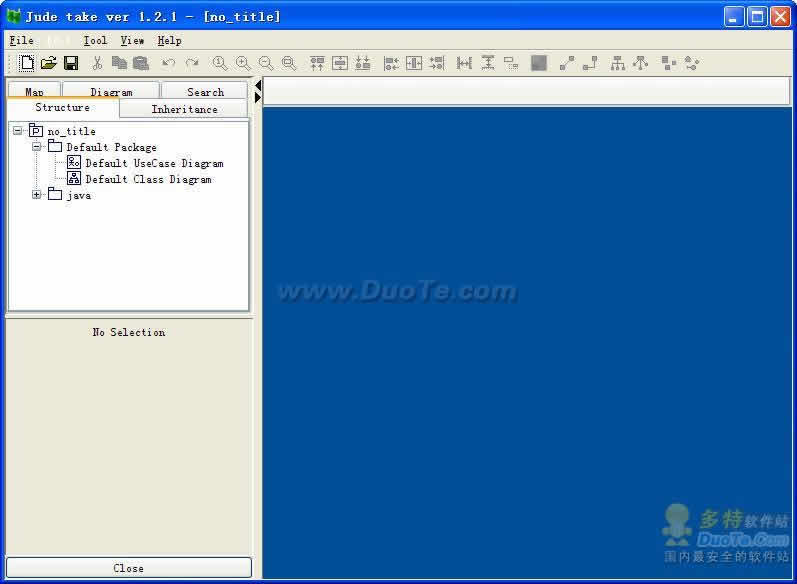
Task: Click the adjust size icon
Action: pyautogui.click(x=511, y=63)
